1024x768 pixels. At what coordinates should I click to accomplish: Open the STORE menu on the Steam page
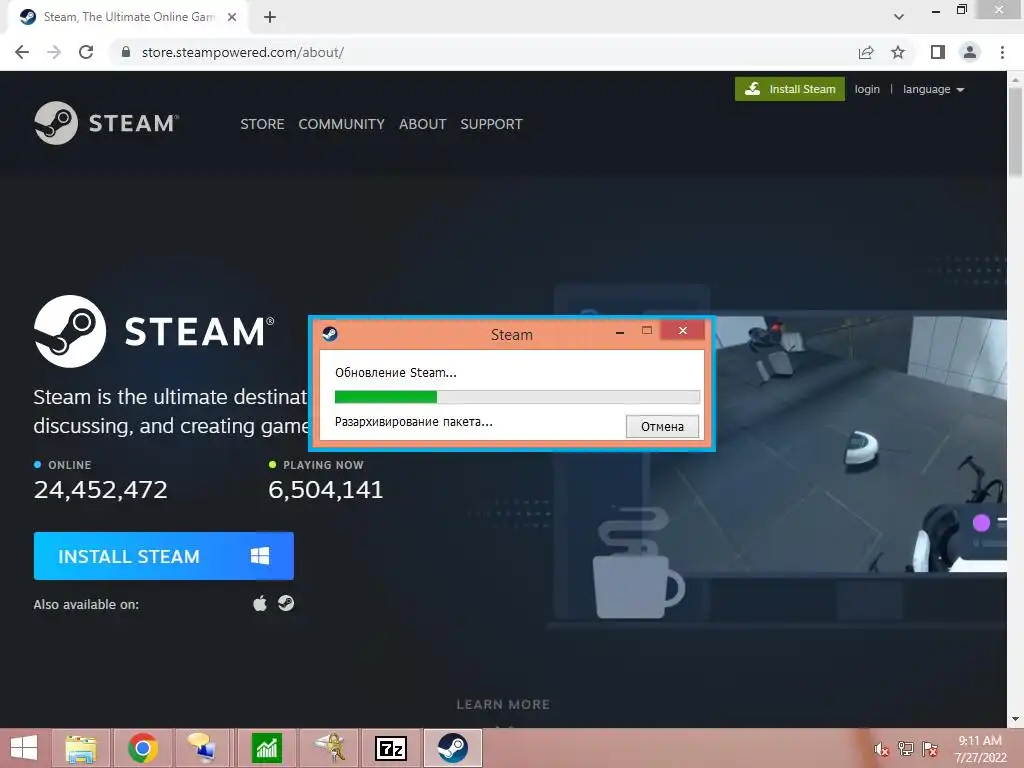point(262,124)
